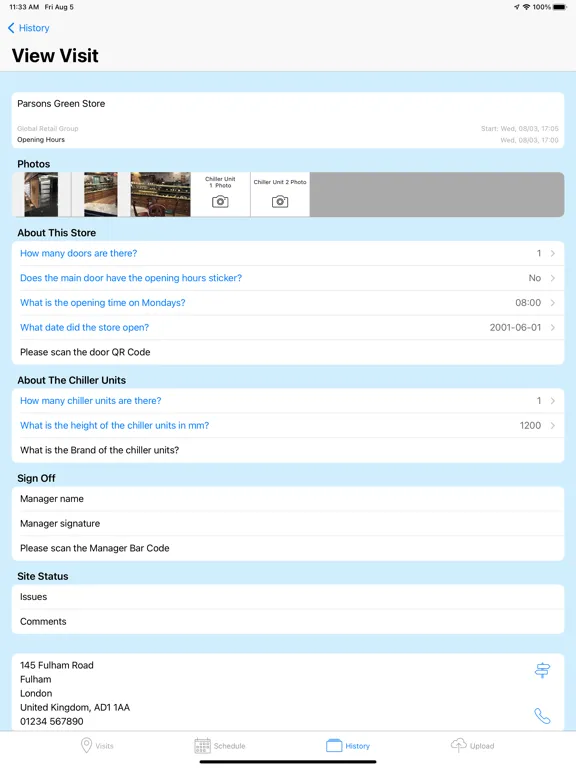The image size is (576, 768).
Task: Tap the Chiller Unit 2 Photo camera icon
Action: 280,201
